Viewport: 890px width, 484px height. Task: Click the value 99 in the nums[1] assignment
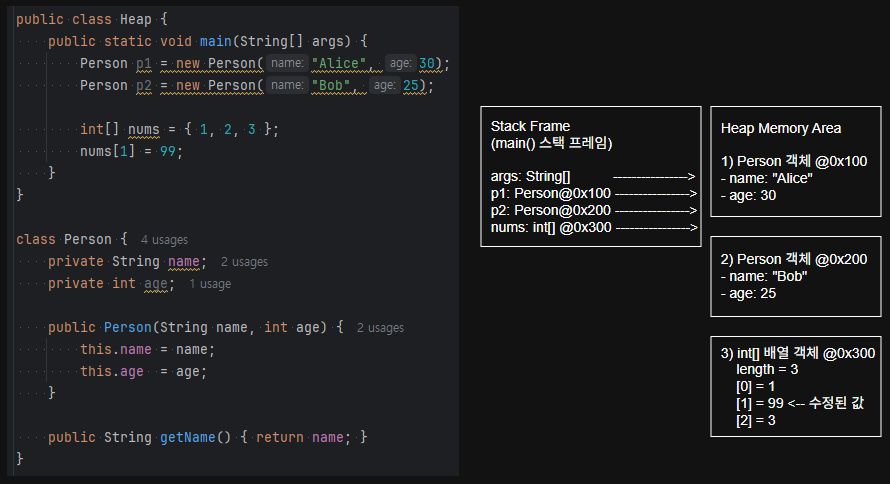point(168,151)
